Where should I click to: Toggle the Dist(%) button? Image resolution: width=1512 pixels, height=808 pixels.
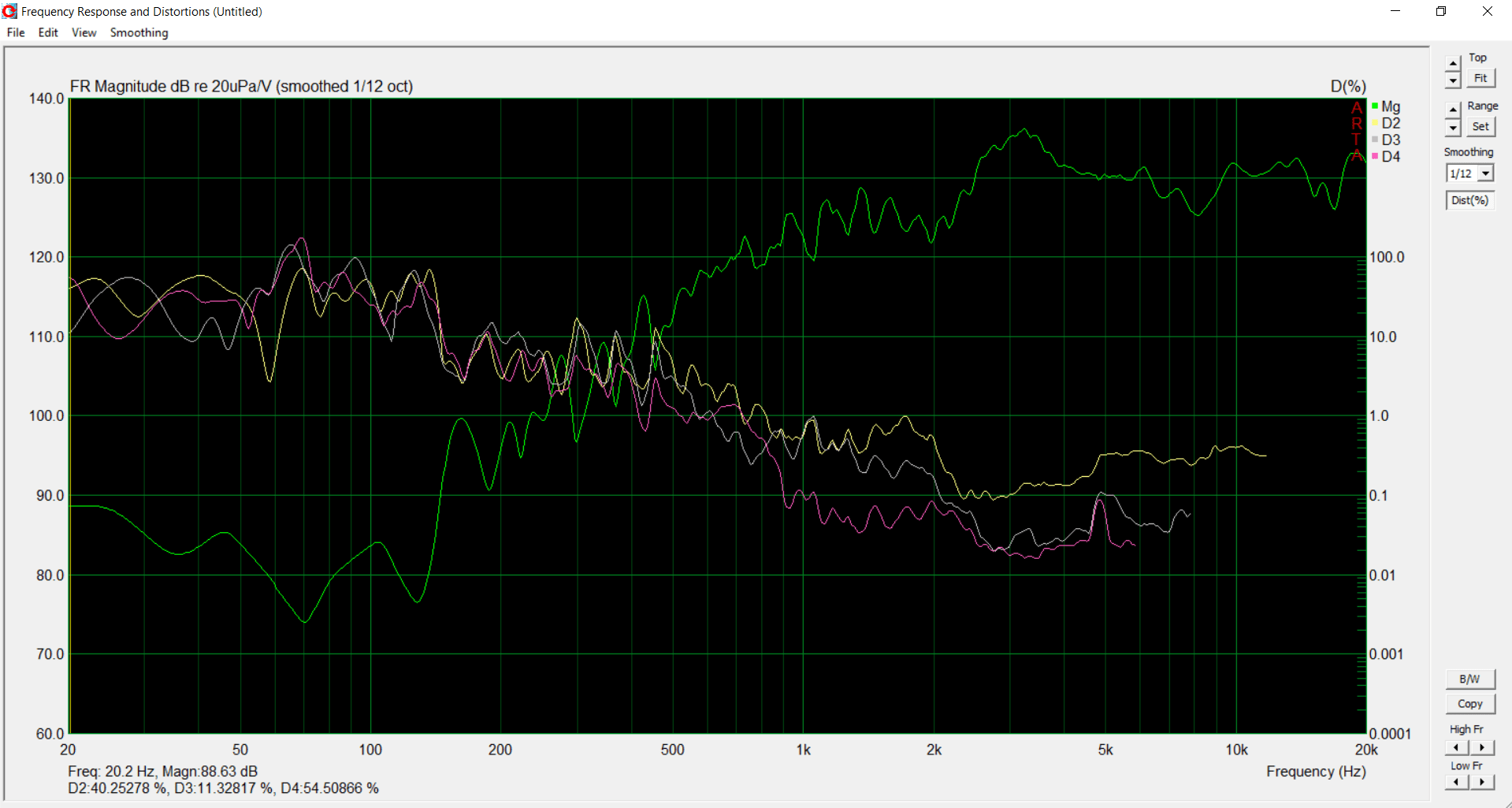[x=1469, y=200]
